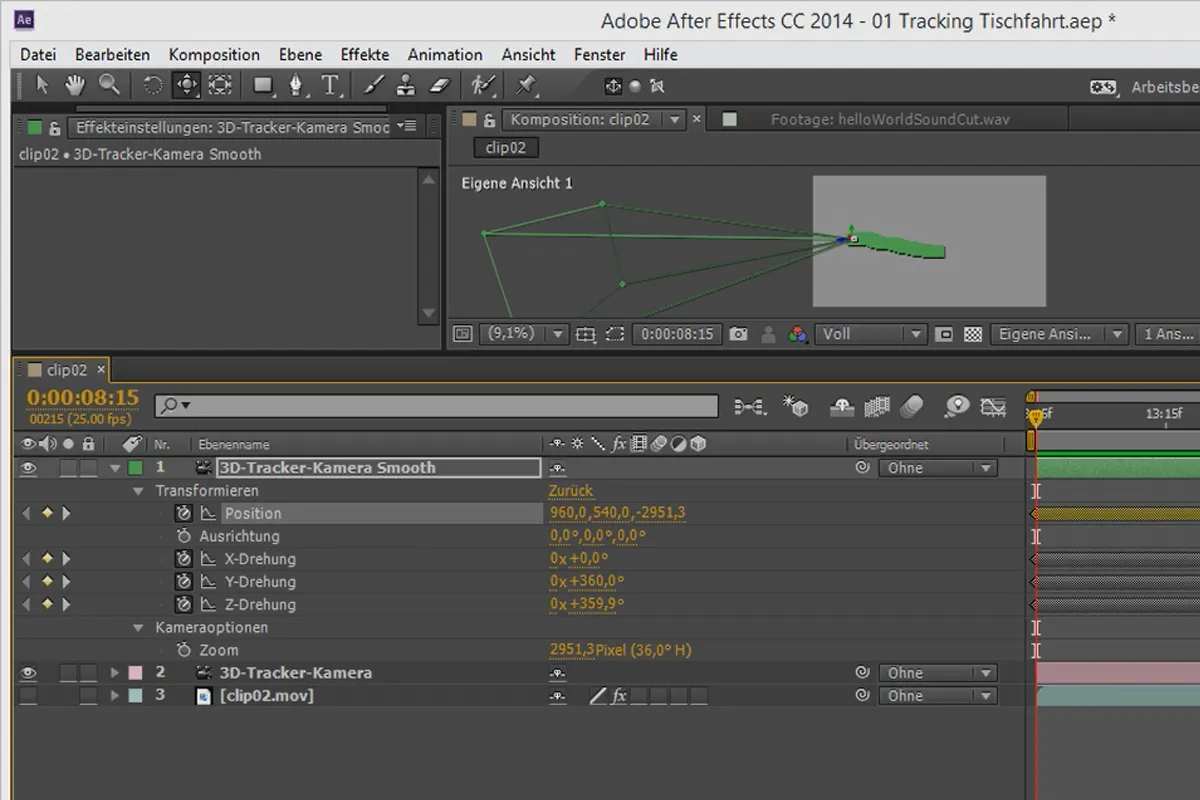Select the Rectangle shape tool
The image size is (1200, 800).
pyautogui.click(x=264, y=85)
